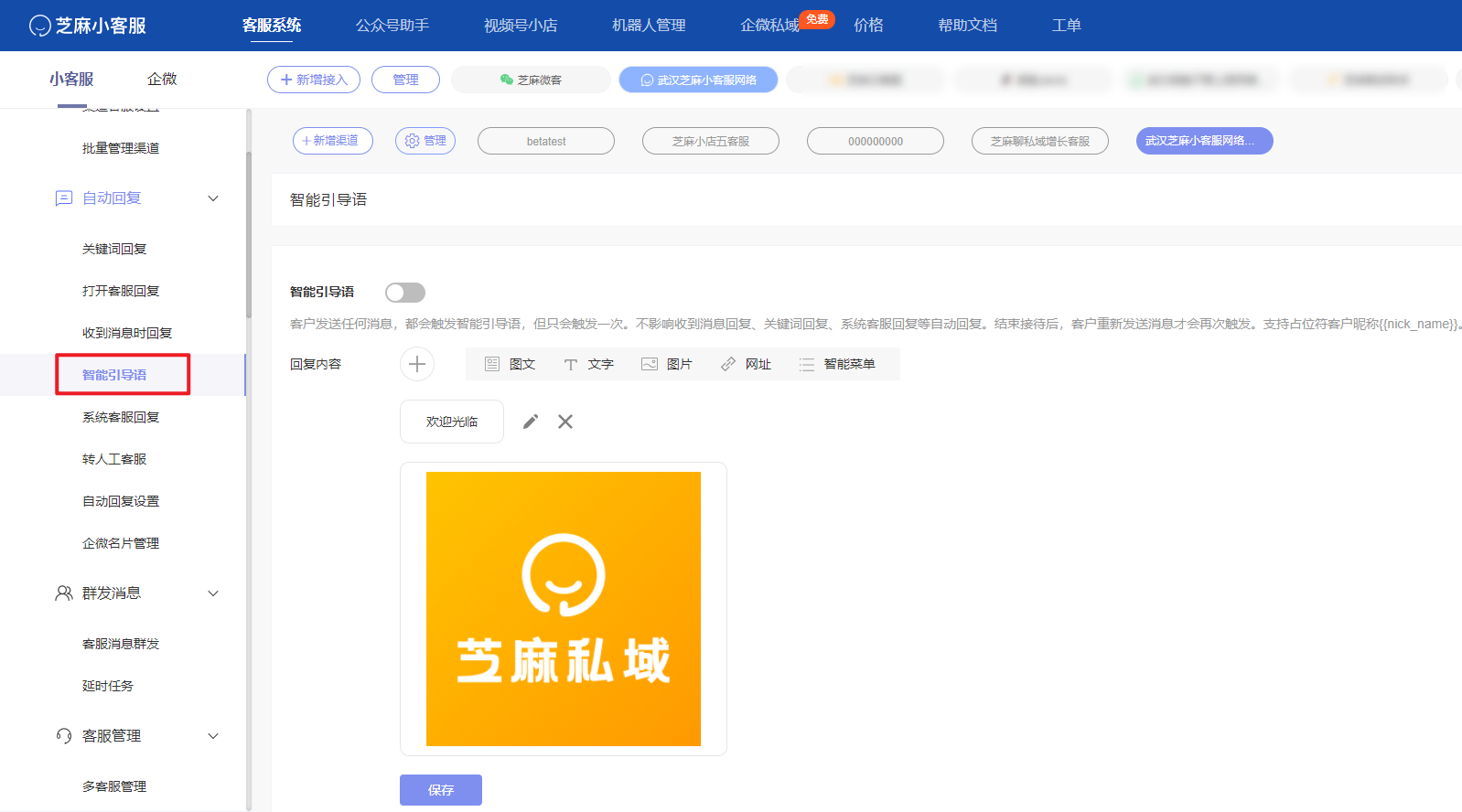Select the betatest channel

[x=546, y=141]
